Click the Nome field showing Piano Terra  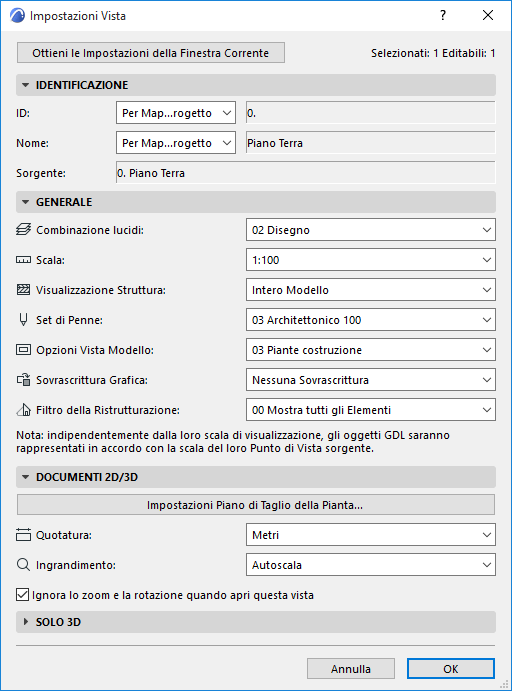tap(371, 143)
